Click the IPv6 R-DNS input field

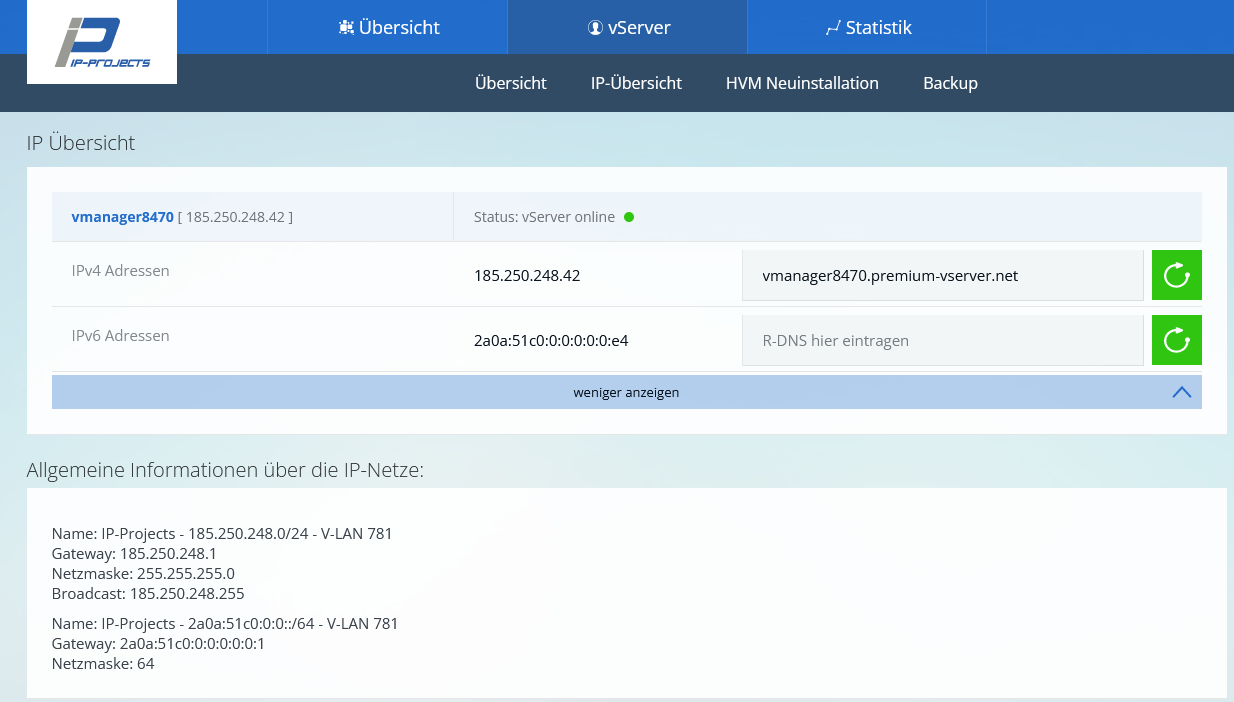click(943, 340)
